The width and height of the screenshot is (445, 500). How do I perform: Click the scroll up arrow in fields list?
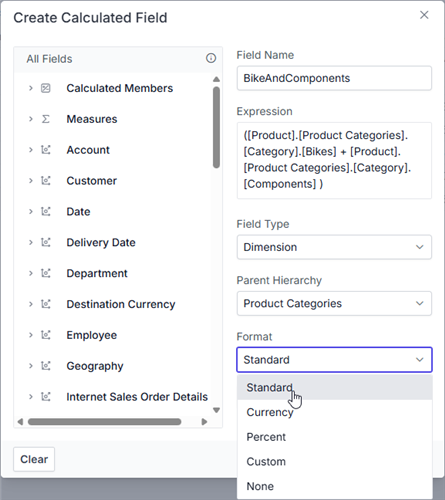(x=216, y=79)
